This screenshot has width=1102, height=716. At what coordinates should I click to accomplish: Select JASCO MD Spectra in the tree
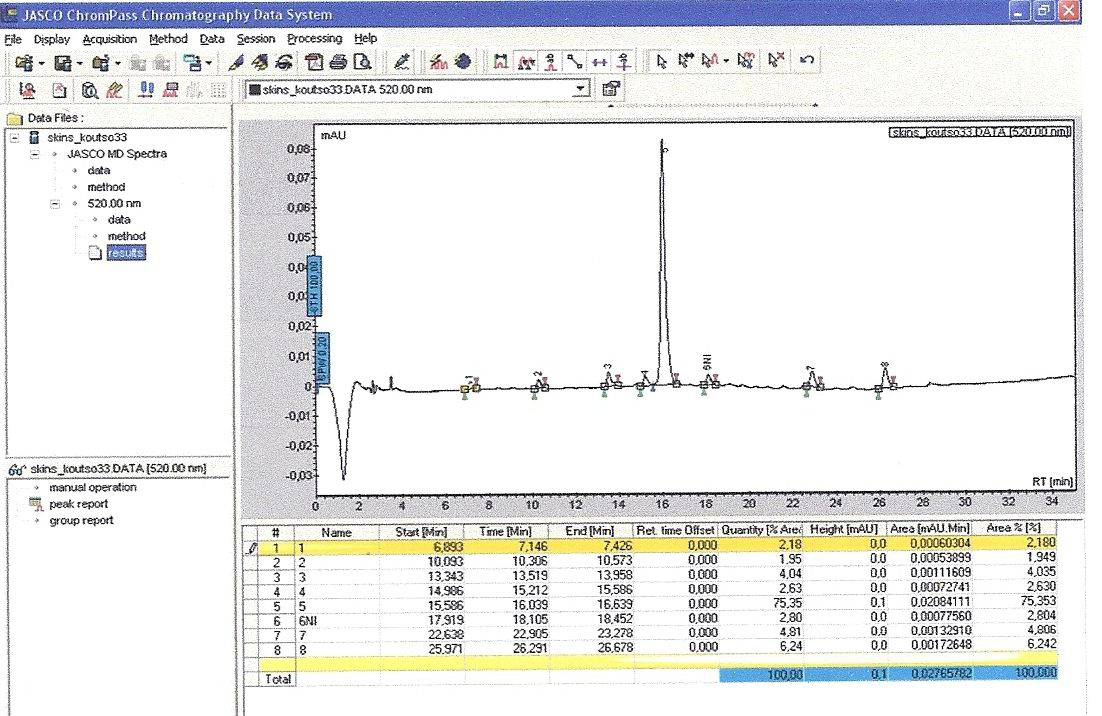[x=117, y=154]
